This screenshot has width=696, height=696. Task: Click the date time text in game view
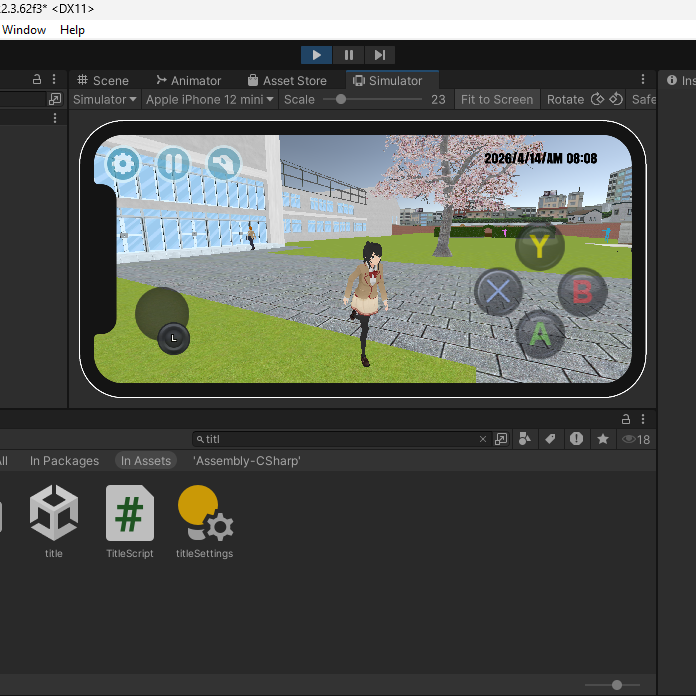click(540, 158)
